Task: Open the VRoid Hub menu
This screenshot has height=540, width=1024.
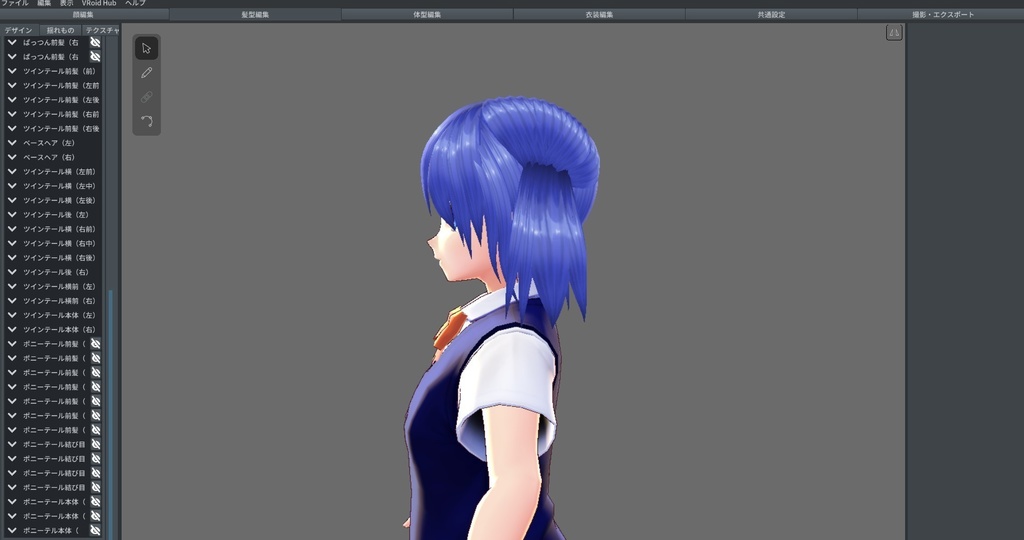Action: [99, 3]
